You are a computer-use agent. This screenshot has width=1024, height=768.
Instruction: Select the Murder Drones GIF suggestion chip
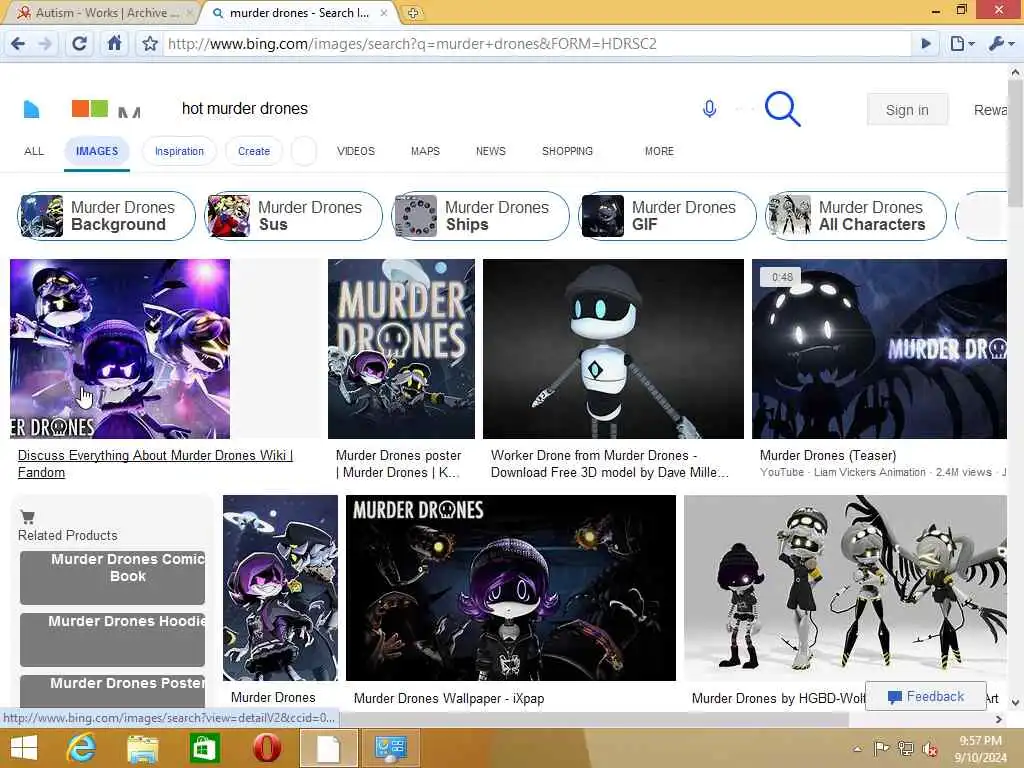(x=667, y=216)
